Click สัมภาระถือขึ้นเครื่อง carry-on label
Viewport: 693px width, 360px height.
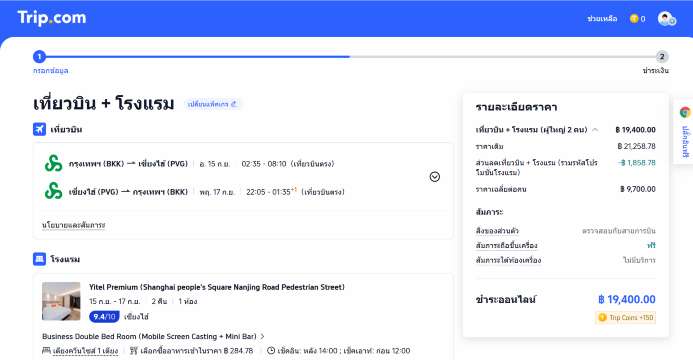tap(506, 246)
